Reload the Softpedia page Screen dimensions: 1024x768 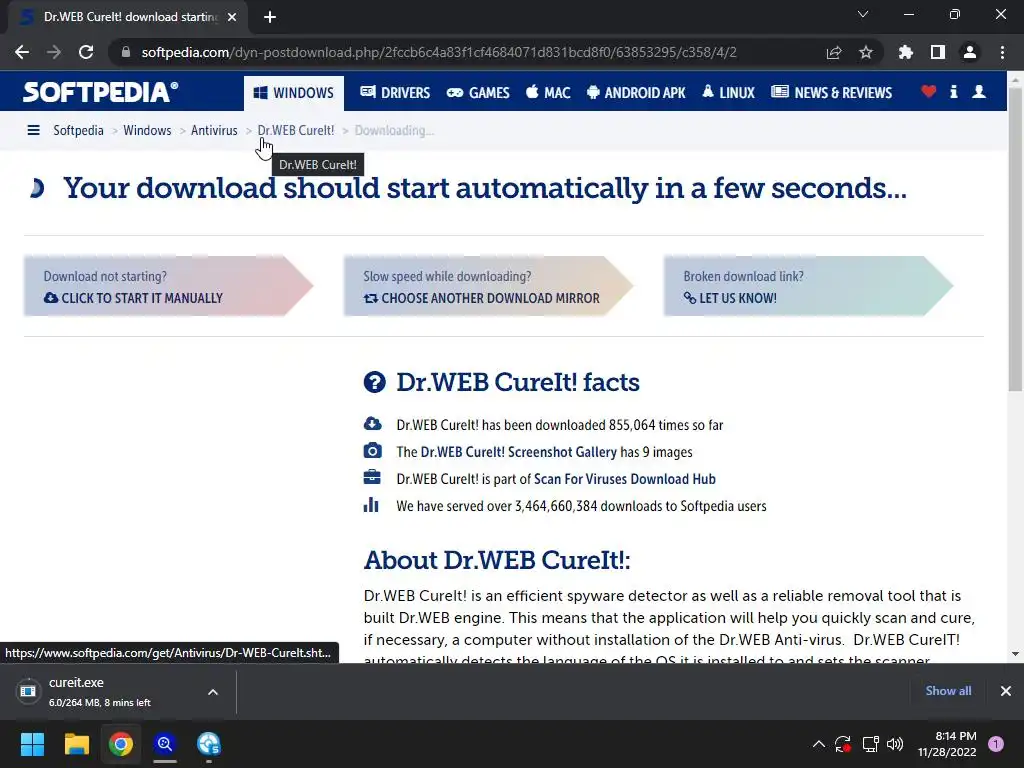(86, 52)
